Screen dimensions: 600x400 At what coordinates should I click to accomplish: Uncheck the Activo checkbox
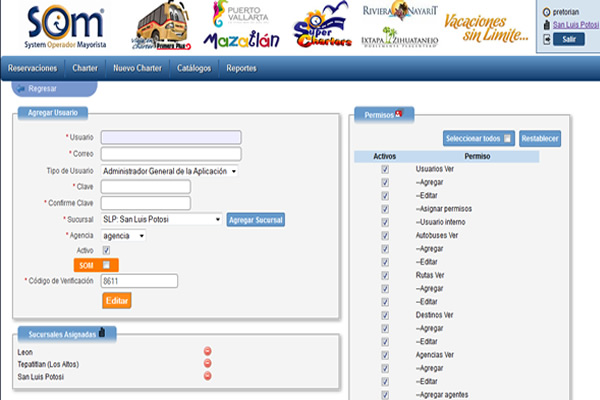(107, 250)
